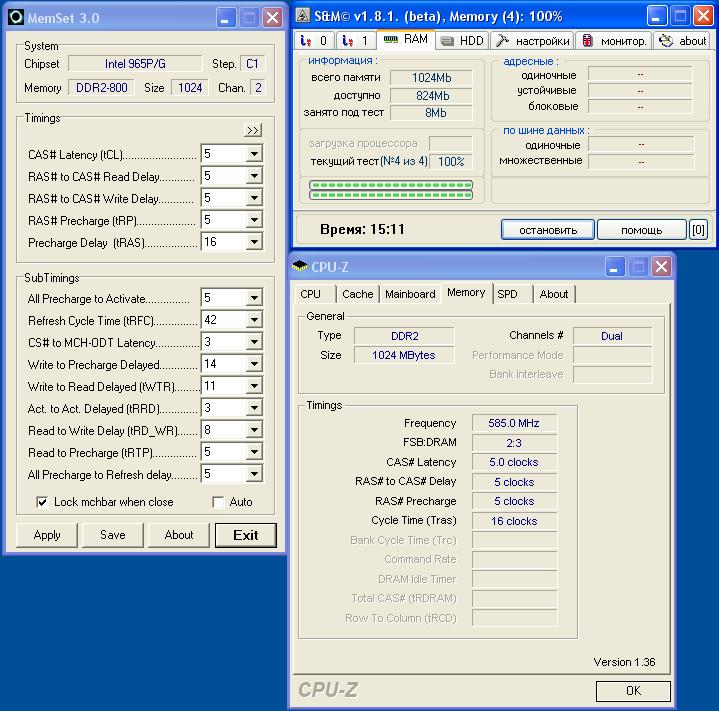Viewport: 719px width, 711px height.
Task: Click the >> expand button in Timings
Action: tap(253, 130)
